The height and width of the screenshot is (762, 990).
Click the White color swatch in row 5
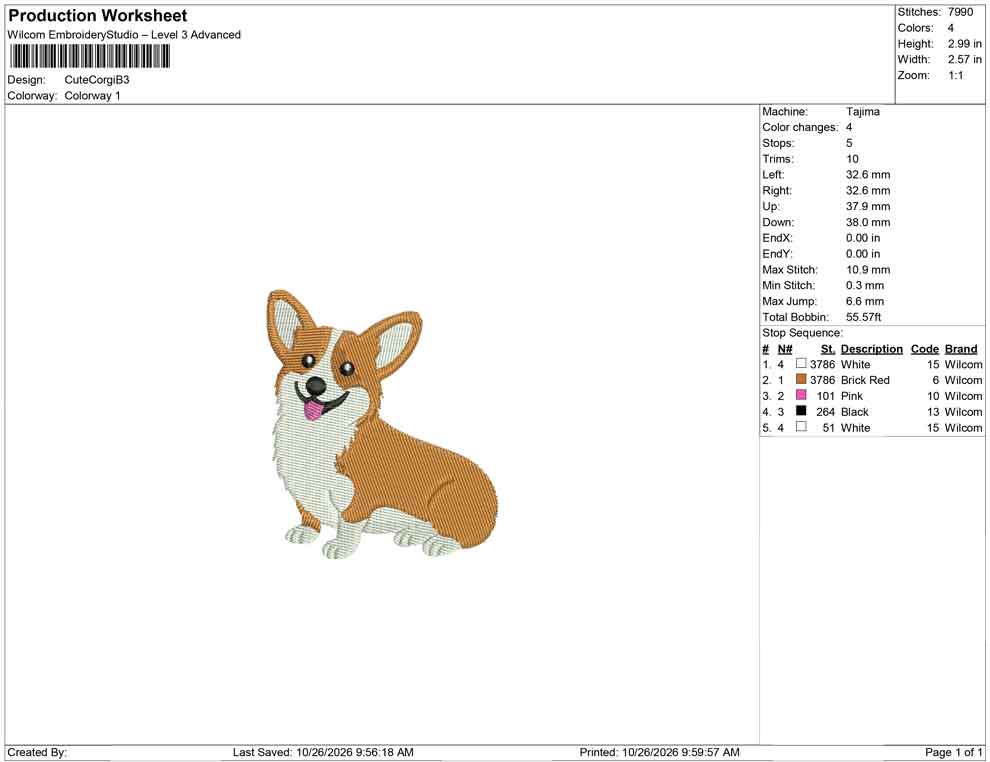click(x=801, y=427)
